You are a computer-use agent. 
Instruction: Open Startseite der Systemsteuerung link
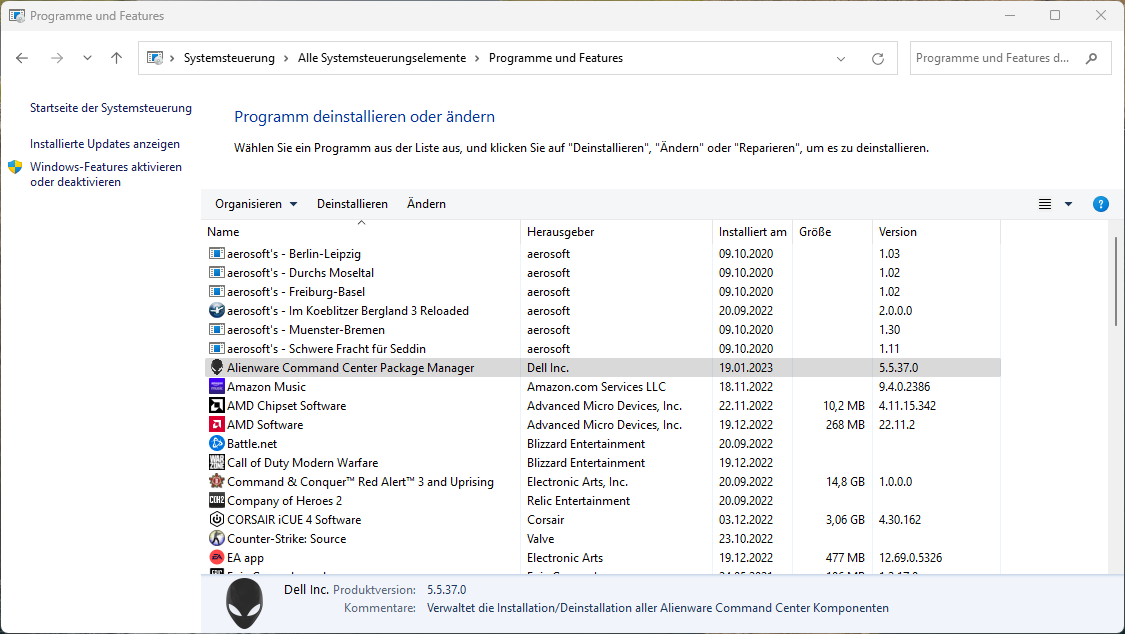(x=110, y=108)
